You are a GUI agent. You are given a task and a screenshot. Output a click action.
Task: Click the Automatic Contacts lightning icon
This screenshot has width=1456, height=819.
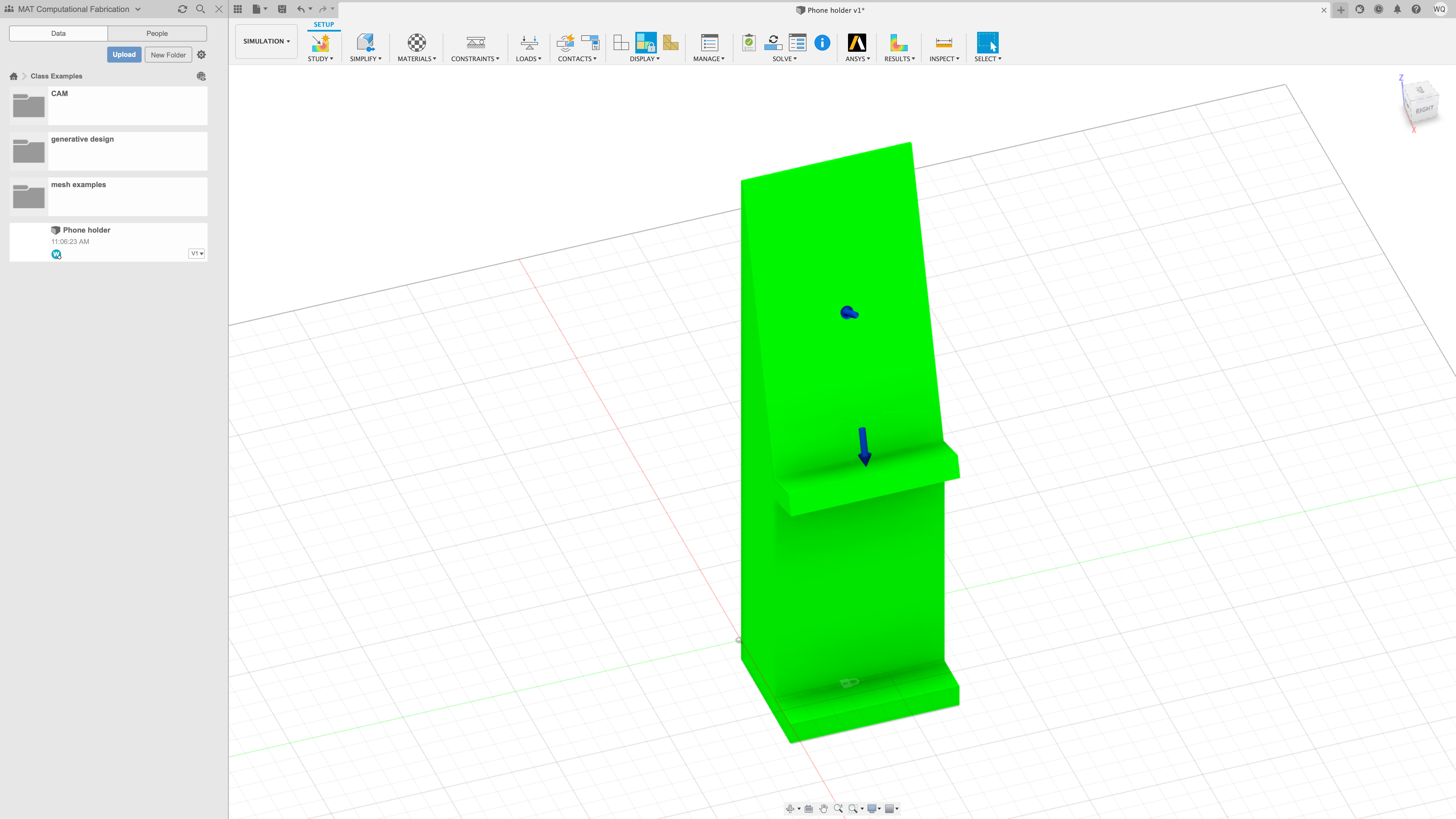pos(565,43)
